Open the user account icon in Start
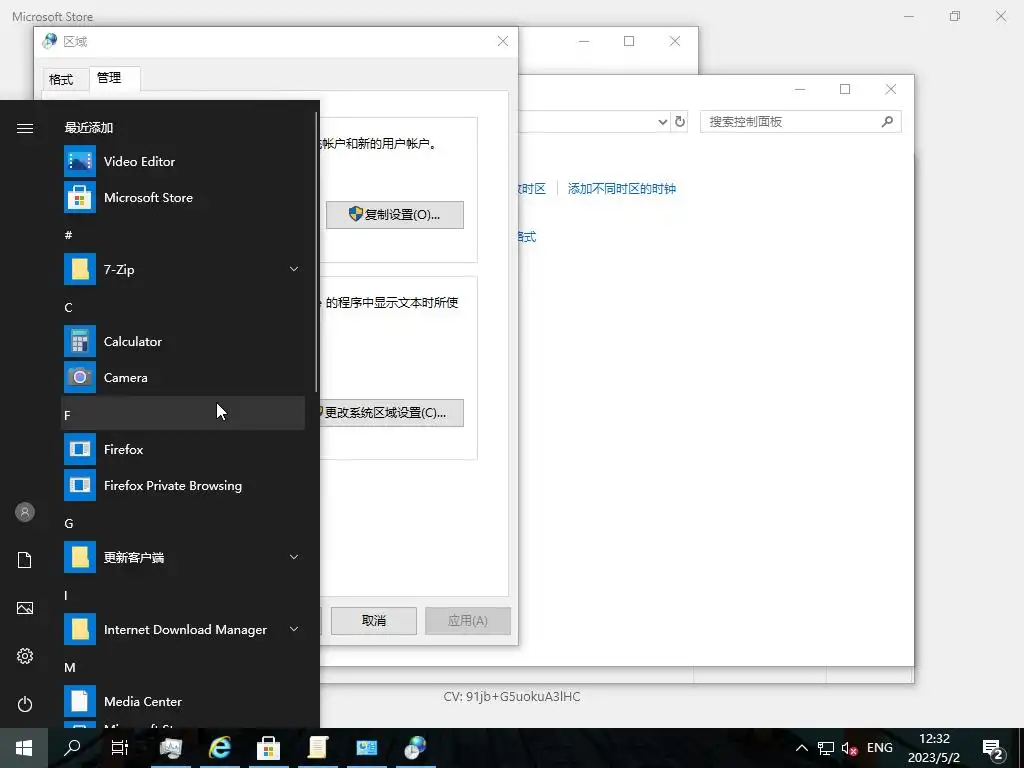Screen dimensions: 1024x768 25,512
